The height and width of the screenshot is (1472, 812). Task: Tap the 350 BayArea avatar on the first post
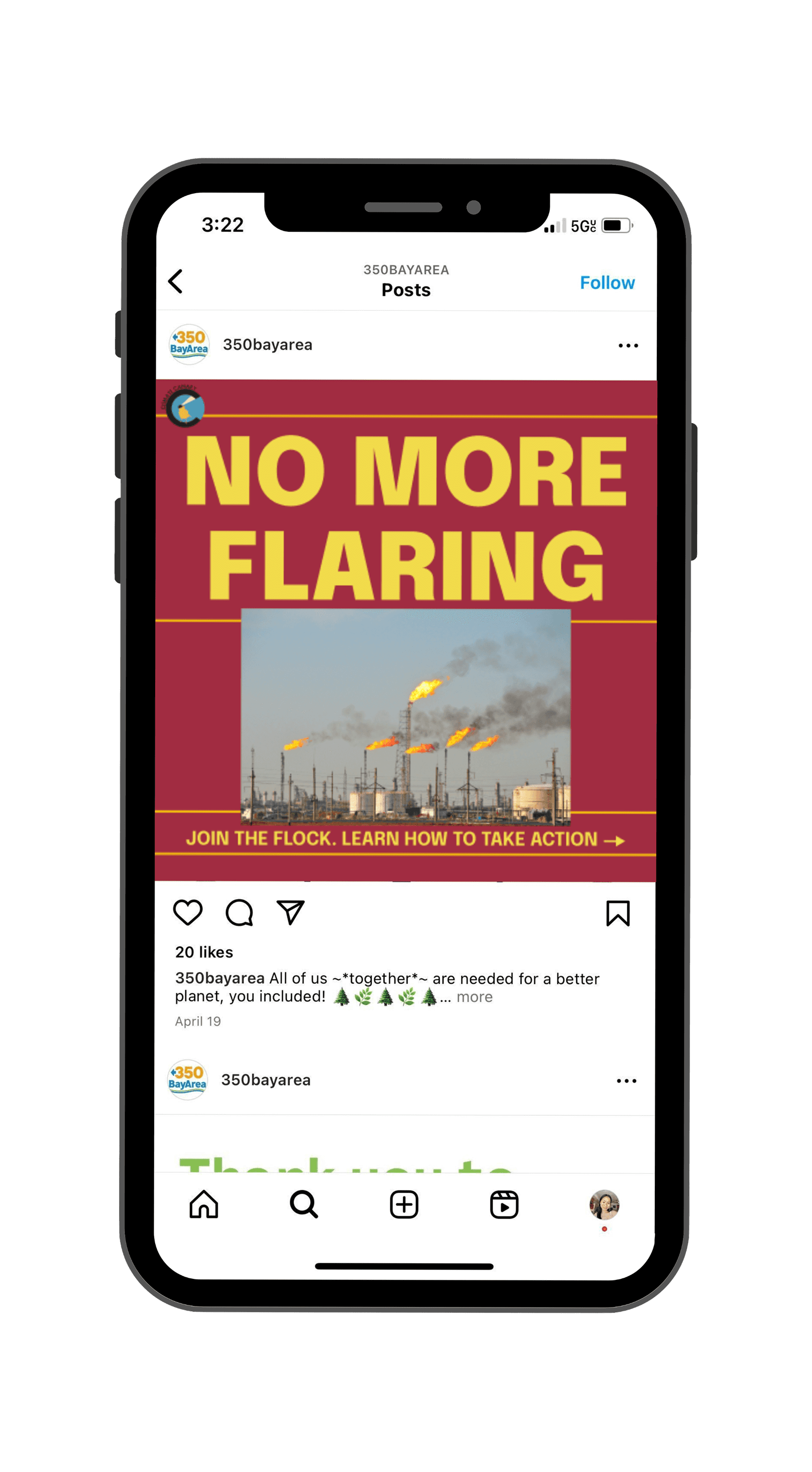pyautogui.click(x=188, y=345)
